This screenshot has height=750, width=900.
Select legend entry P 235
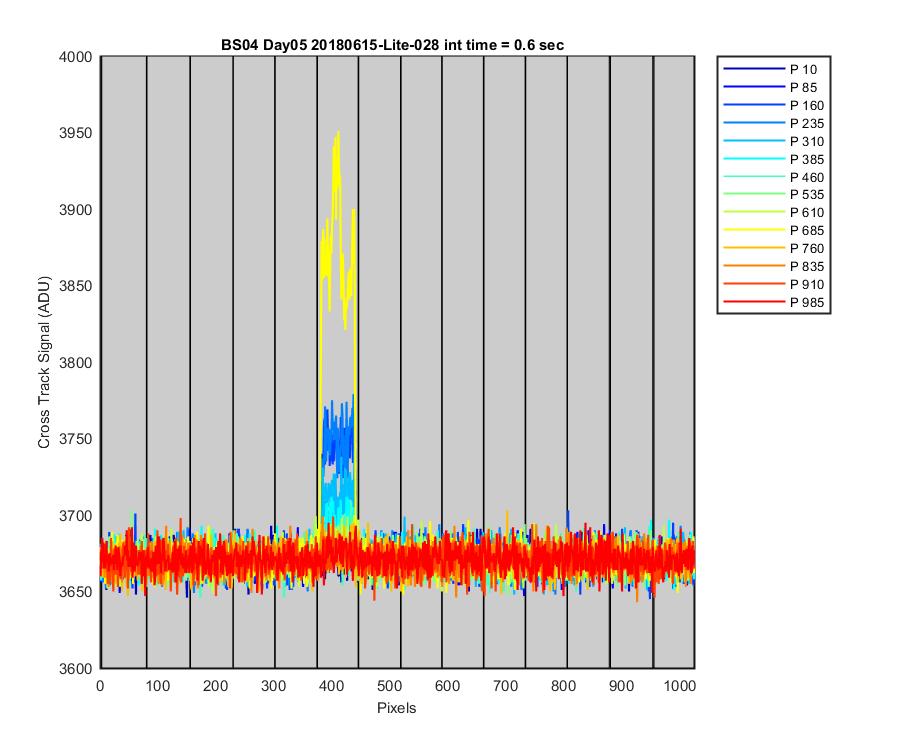pyautogui.click(x=773, y=123)
